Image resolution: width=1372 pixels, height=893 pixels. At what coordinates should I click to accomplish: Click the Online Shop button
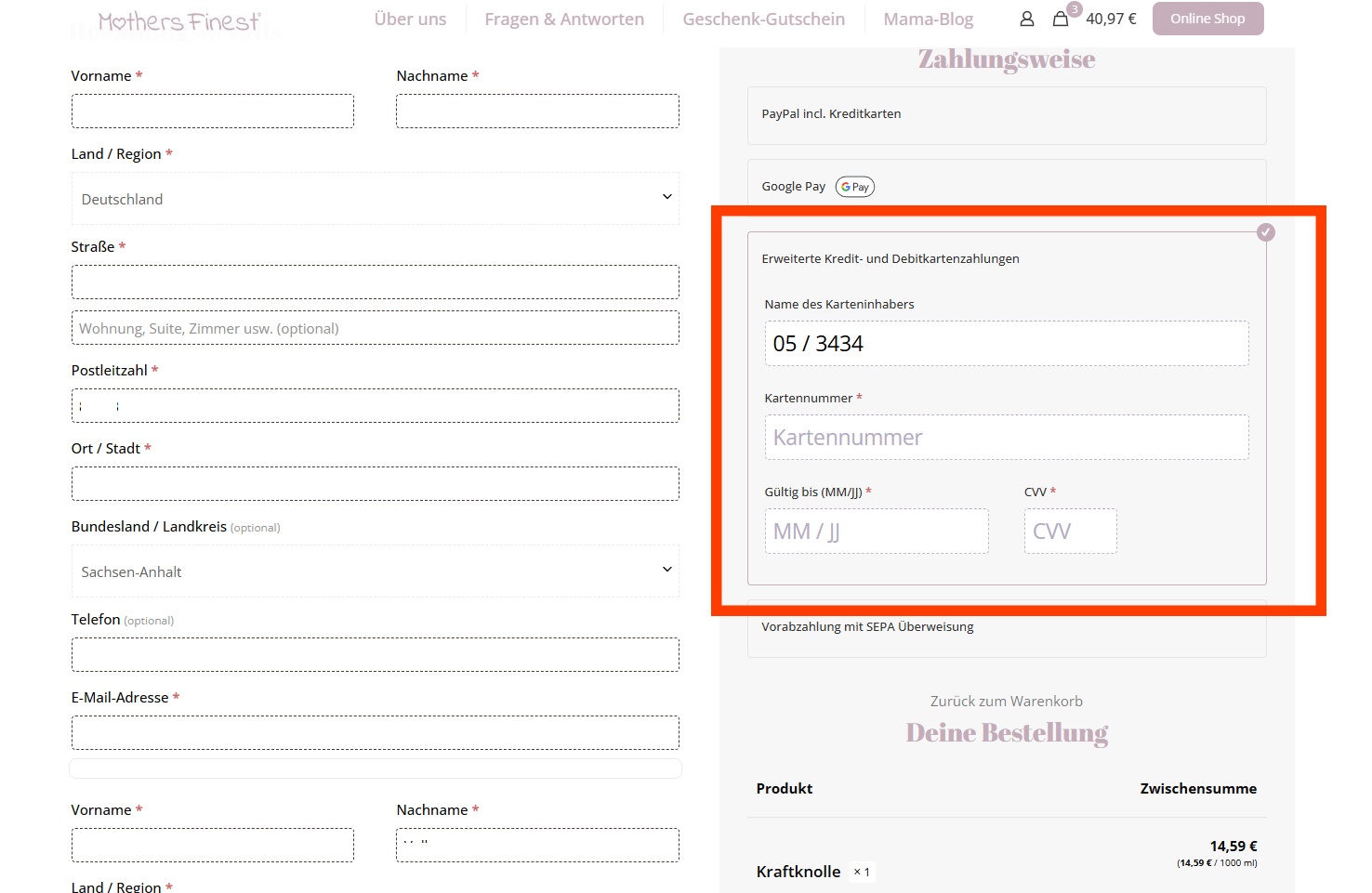coord(1207,19)
